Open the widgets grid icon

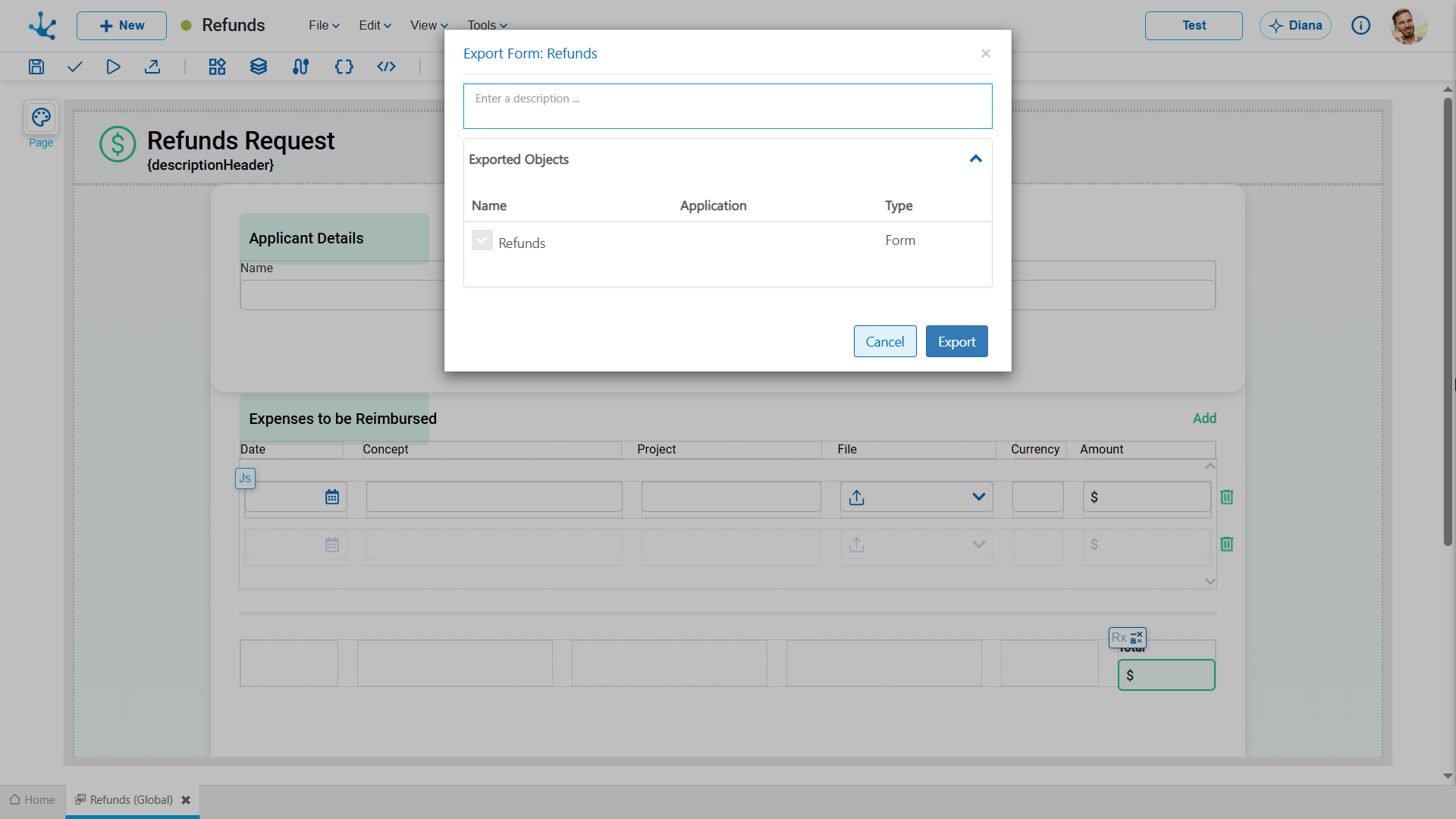(x=218, y=67)
